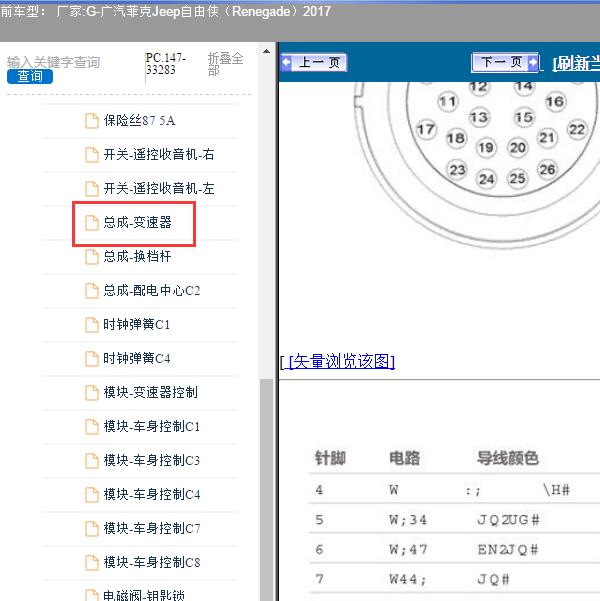Screen dimensions: 600x601
Task: Focus the 输入关键字查询 search field
Action: (x=54, y=62)
